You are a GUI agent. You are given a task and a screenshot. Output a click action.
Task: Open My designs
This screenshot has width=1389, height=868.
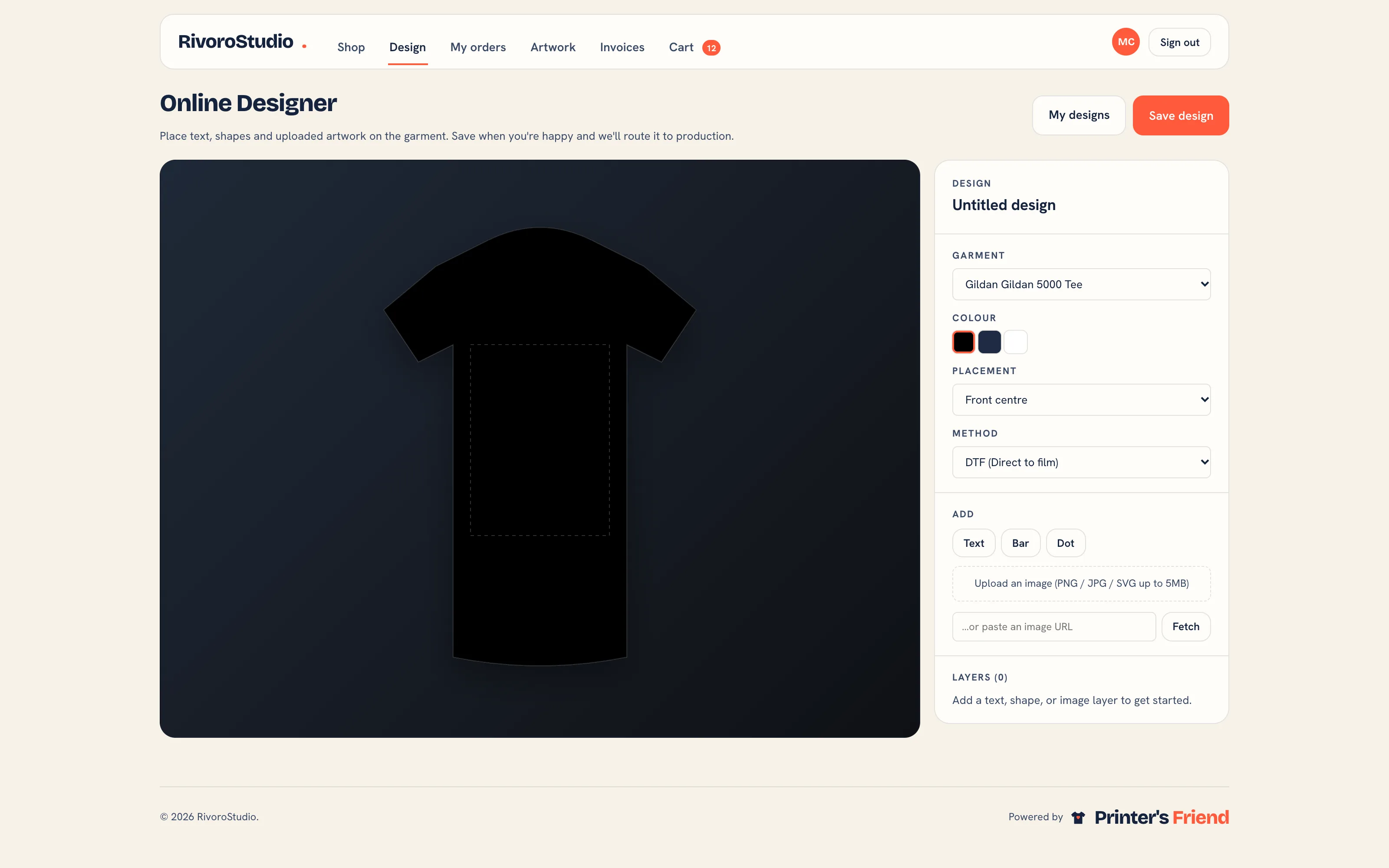1079,115
